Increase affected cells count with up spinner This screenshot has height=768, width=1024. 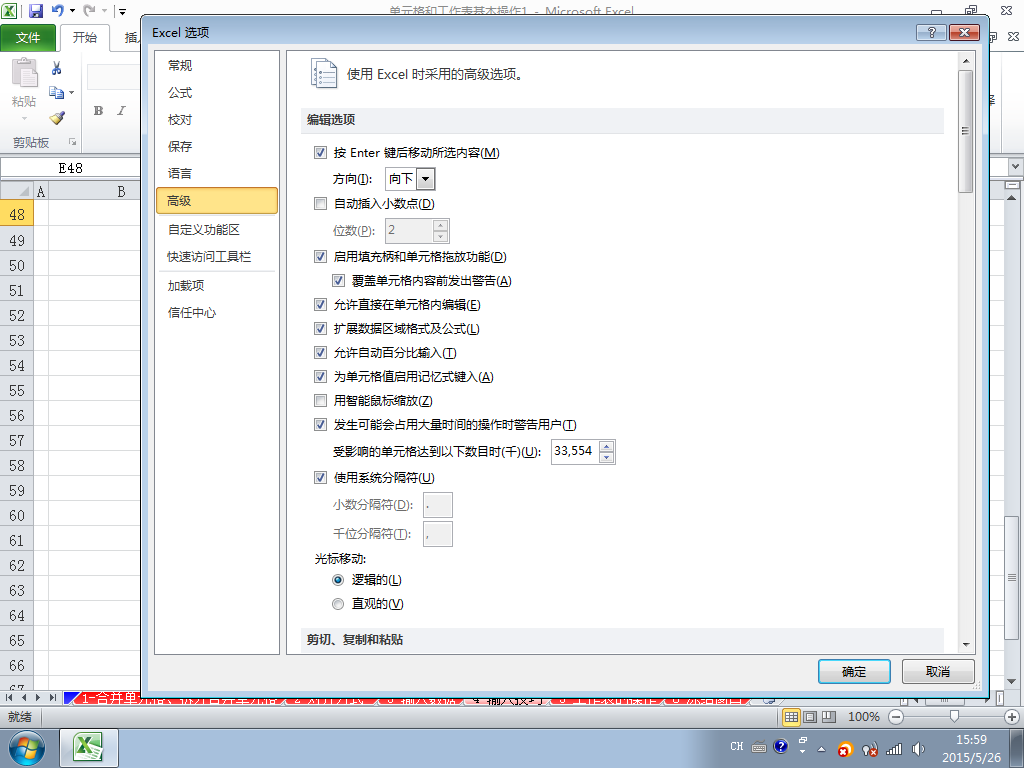[607, 446]
